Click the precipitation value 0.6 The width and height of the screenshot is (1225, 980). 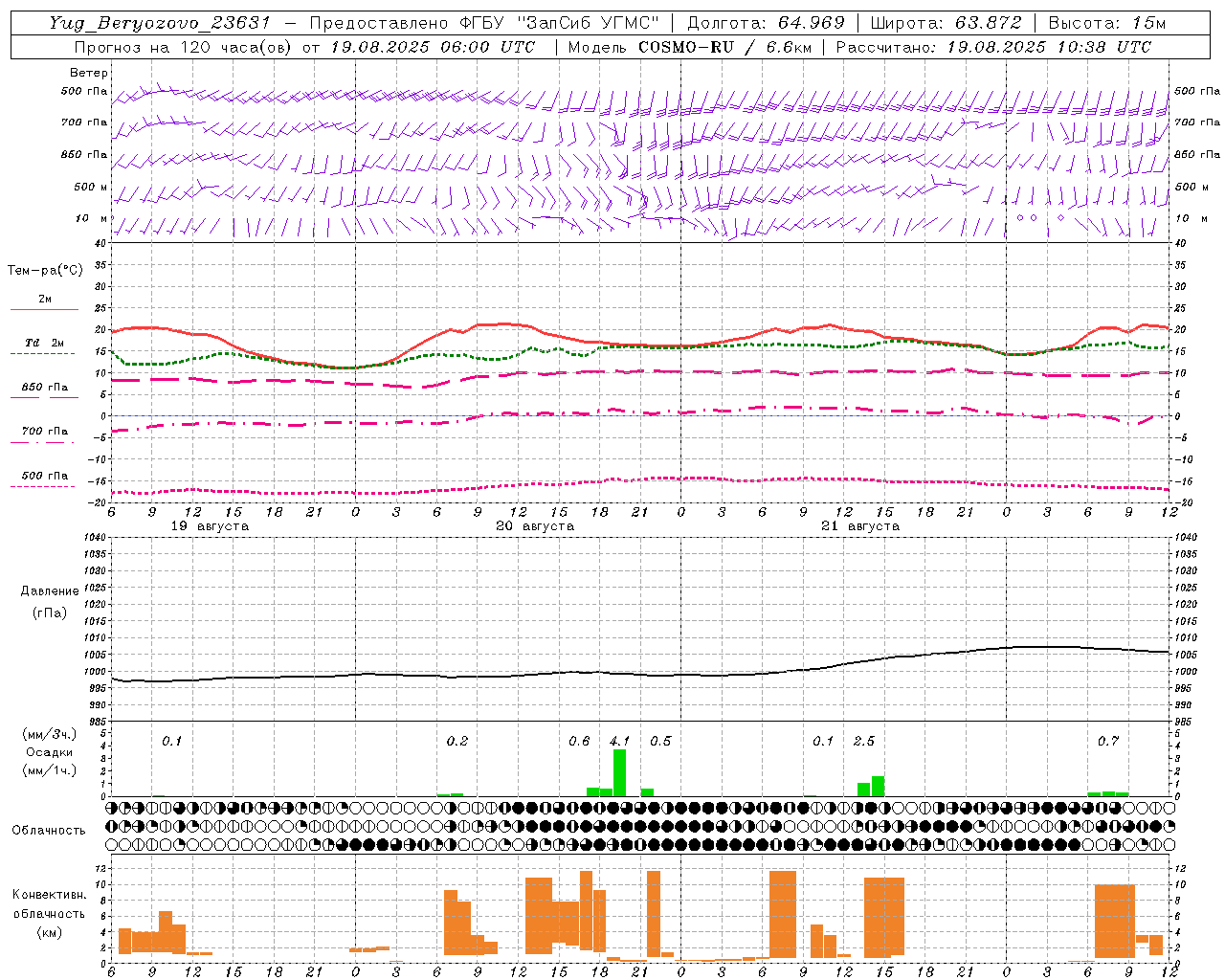tap(579, 741)
